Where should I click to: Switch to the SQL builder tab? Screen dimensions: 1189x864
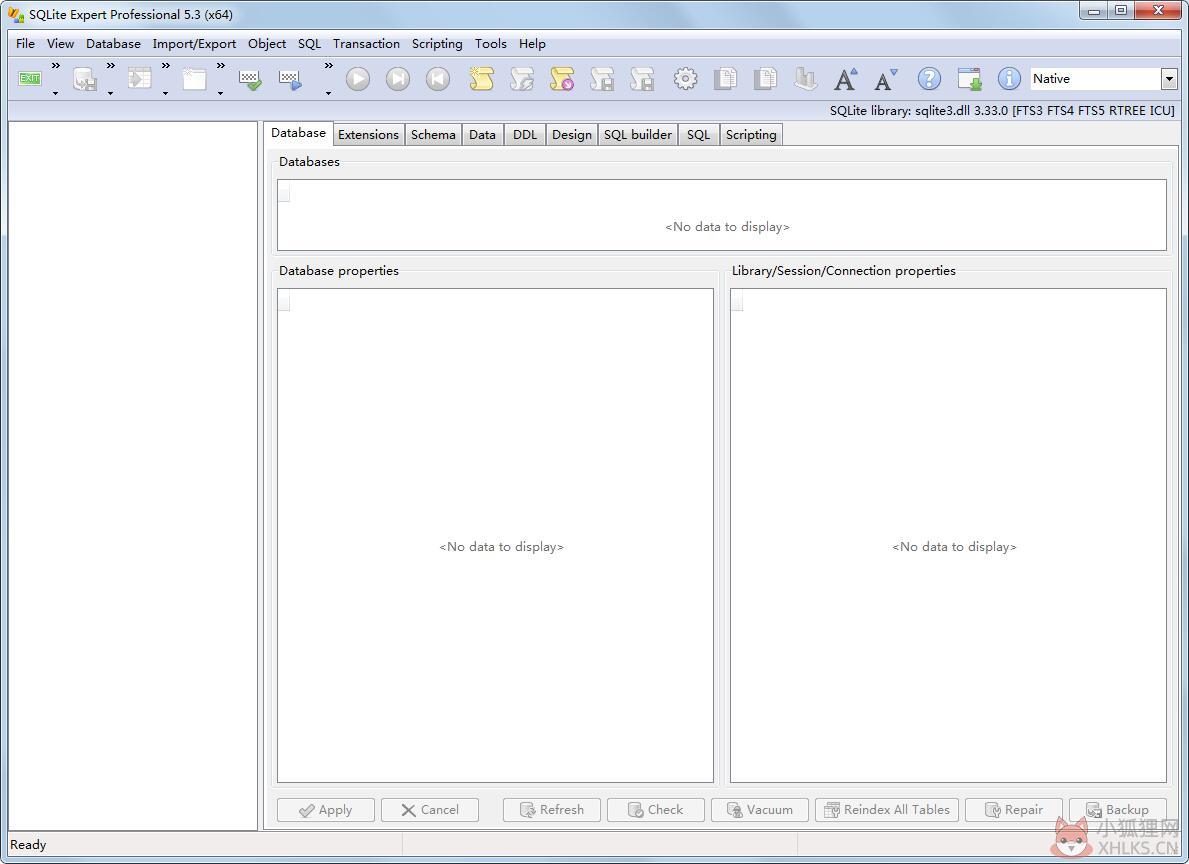tap(638, 135)
